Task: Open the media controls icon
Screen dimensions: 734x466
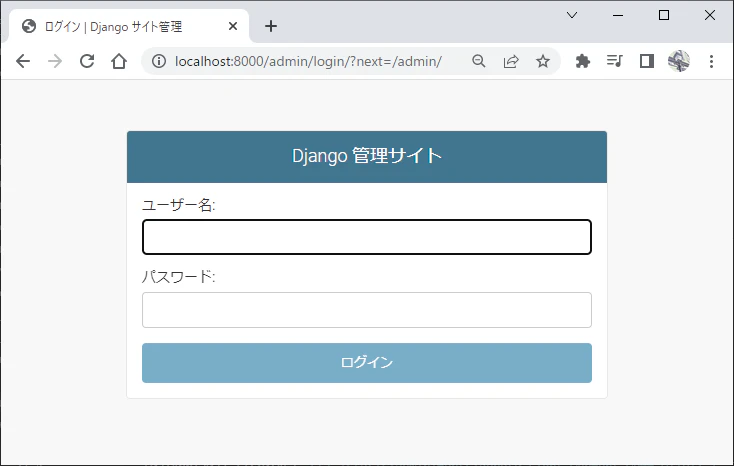Action: pyautogui.click(x=615, y=61)
